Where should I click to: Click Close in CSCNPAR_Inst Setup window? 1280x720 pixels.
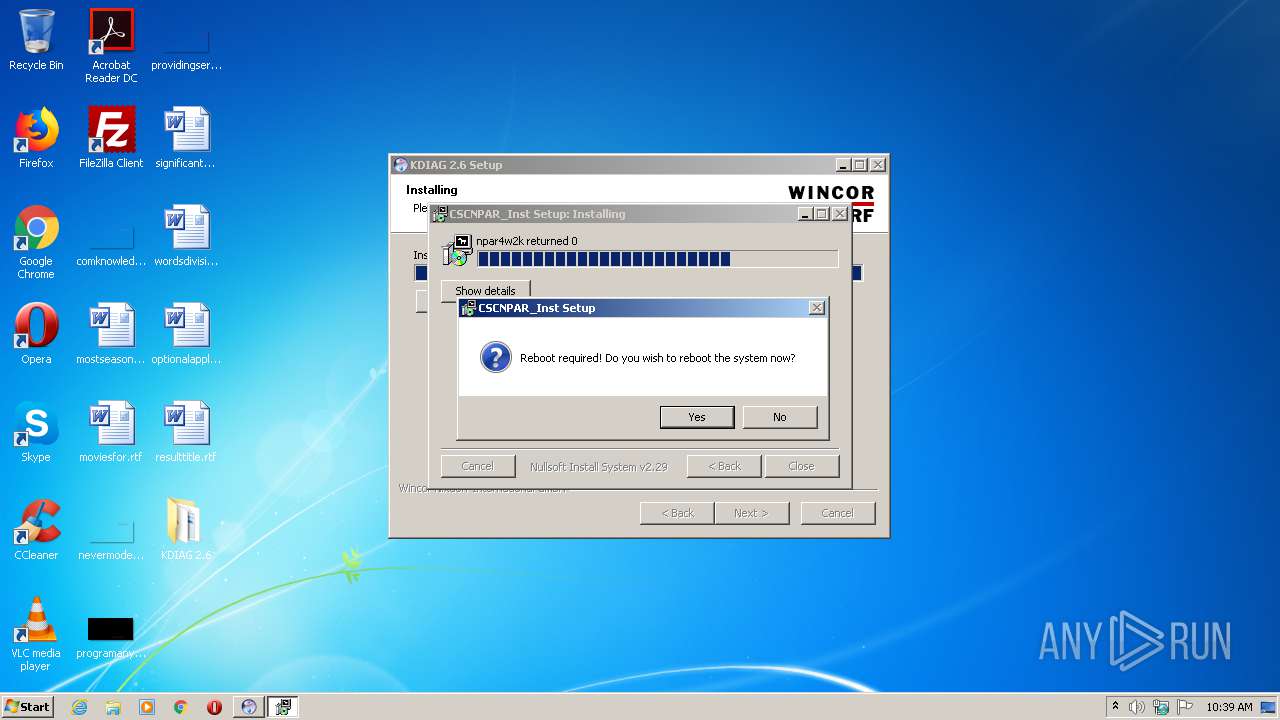coord(801,466)
